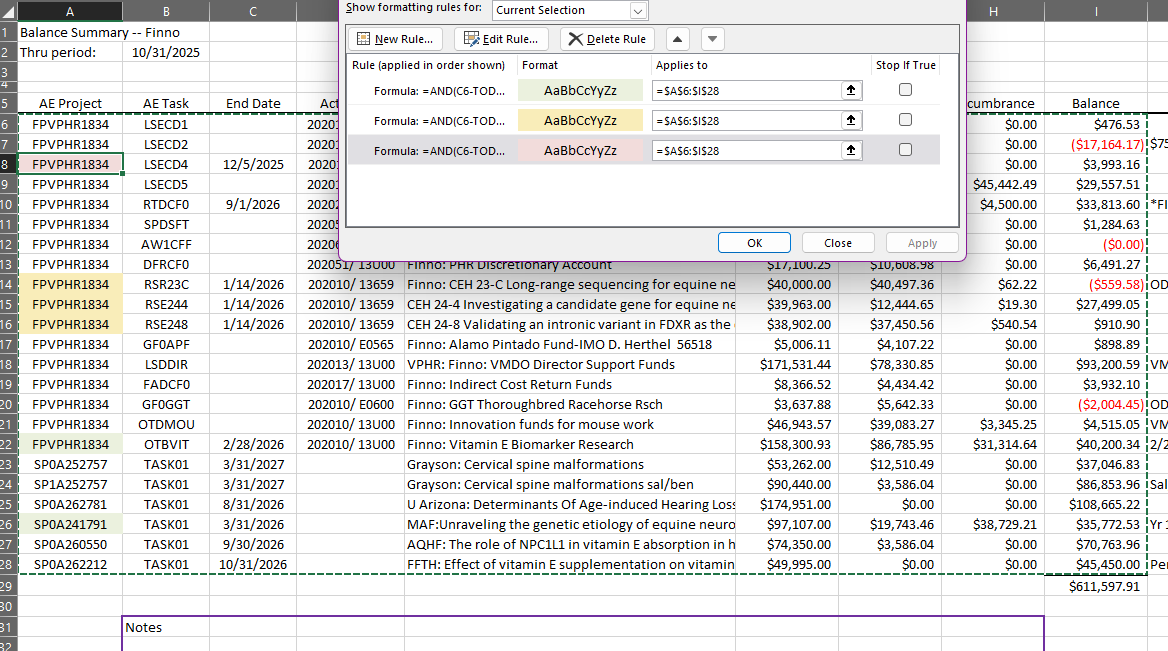Screen dimensions: 1168x651
Task: Click amount cell $171,531.44
Action: click(x=787, y=364)
